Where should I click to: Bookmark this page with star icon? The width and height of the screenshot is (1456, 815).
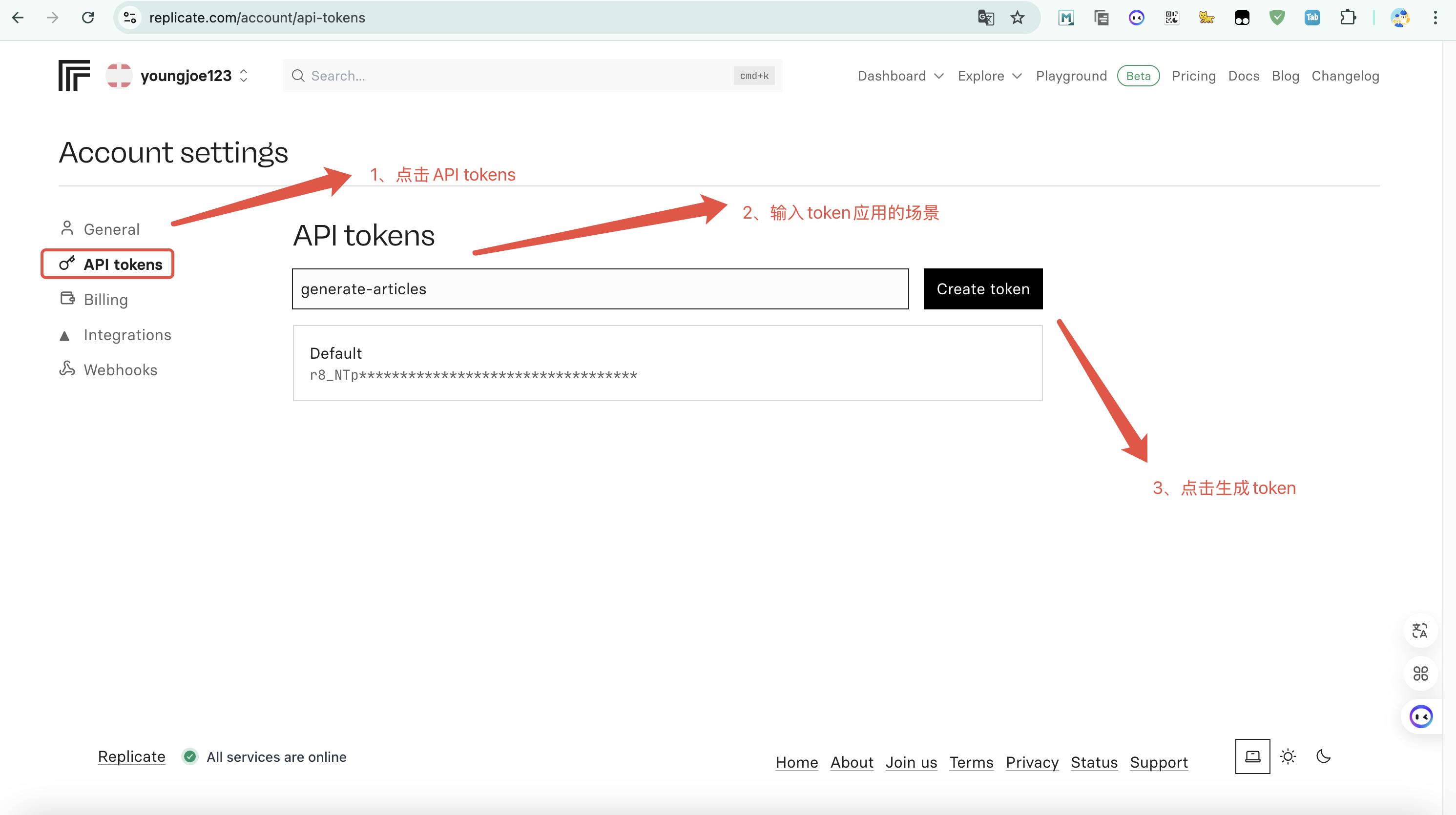[1018, 18]
